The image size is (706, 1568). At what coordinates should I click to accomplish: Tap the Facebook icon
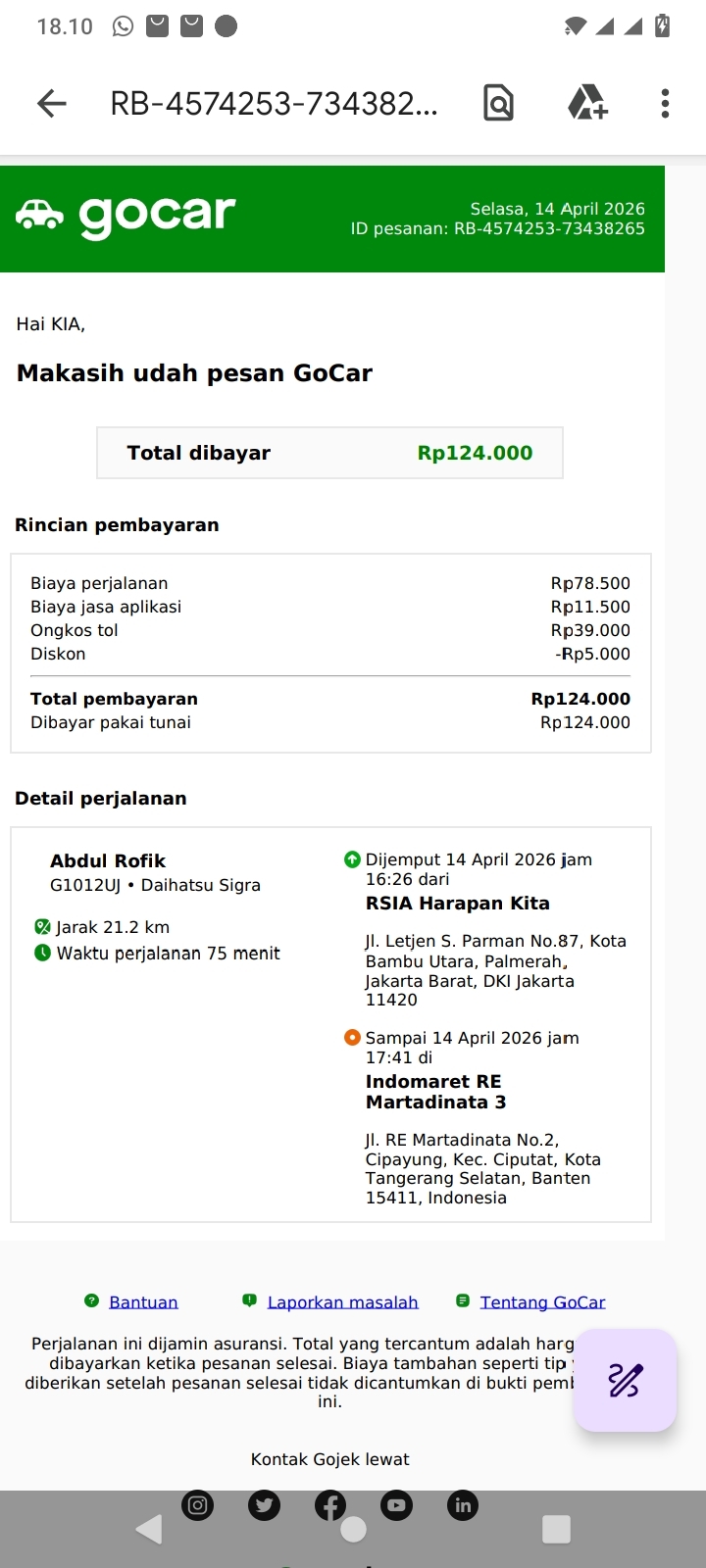(x=330, y=1505)
